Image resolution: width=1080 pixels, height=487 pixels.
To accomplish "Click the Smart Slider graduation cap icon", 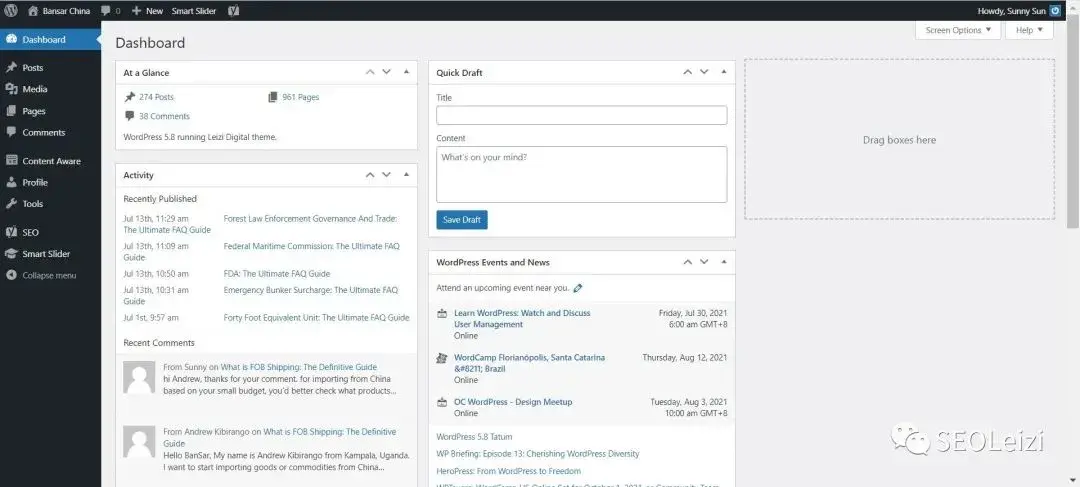I will click(12, 253).
